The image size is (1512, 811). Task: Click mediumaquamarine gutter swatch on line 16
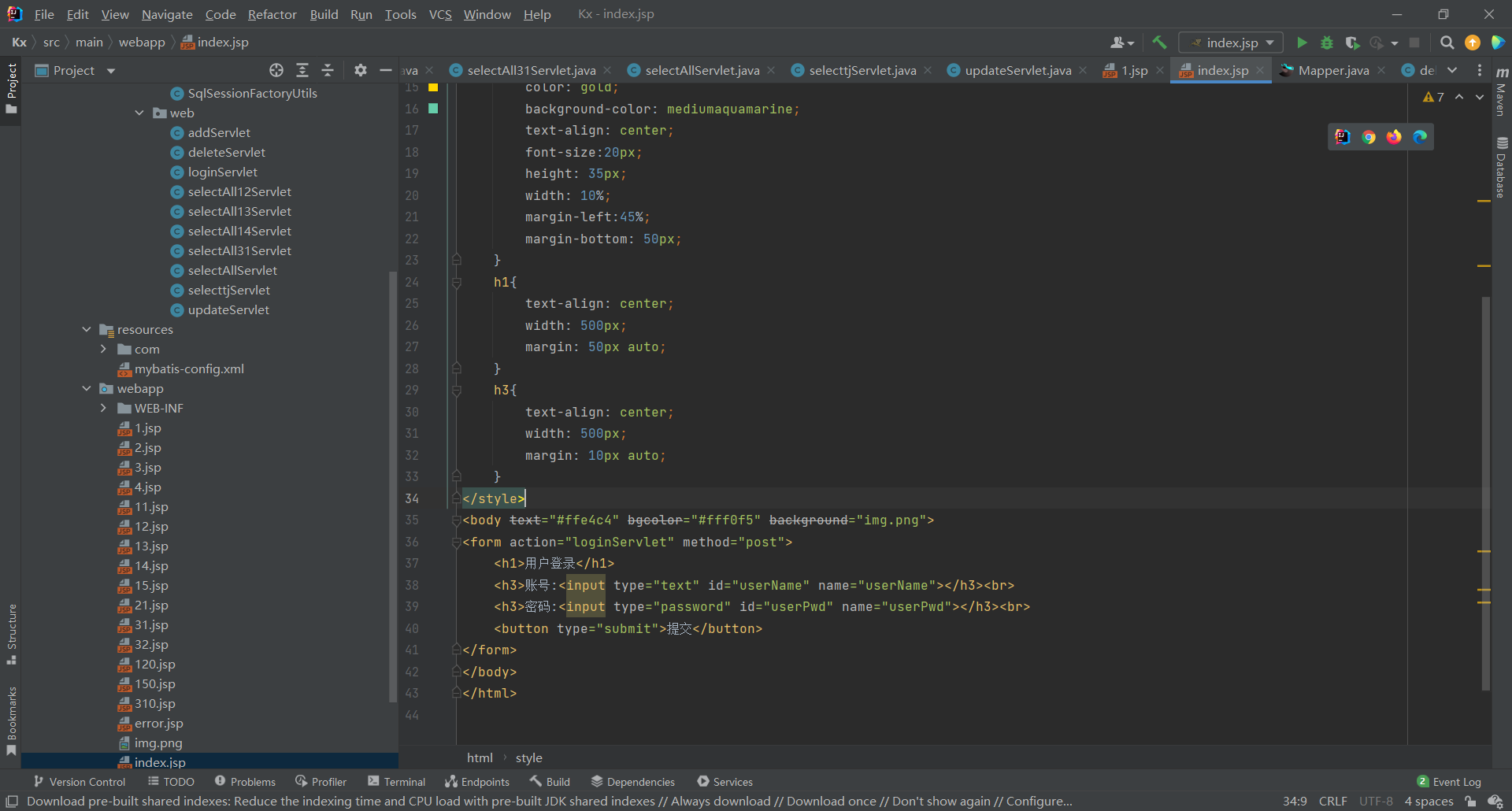[x=433, y=109]
